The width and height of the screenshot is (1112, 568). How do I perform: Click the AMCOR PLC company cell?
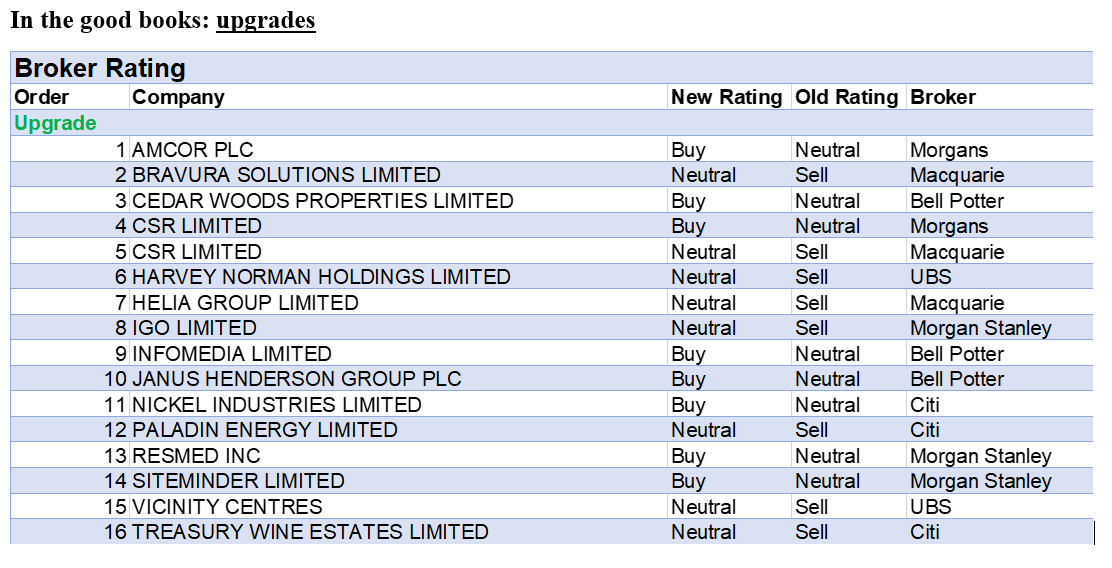(x=193, y=150)
